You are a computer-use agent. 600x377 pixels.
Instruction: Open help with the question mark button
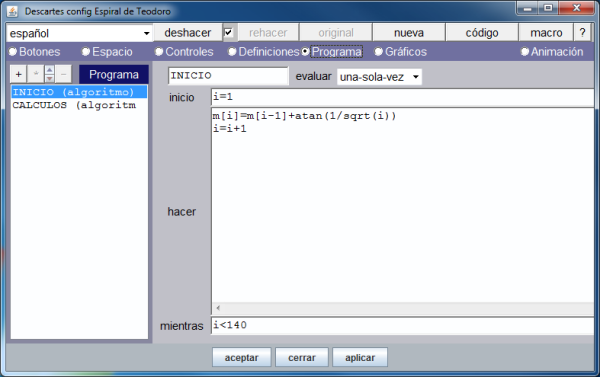coord(583,33)
